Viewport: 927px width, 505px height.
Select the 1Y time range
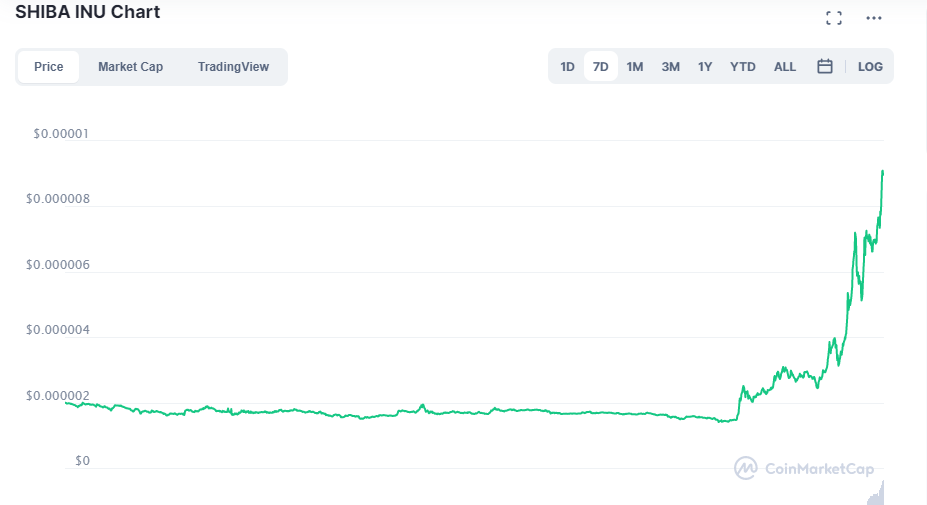coord(705,67)
